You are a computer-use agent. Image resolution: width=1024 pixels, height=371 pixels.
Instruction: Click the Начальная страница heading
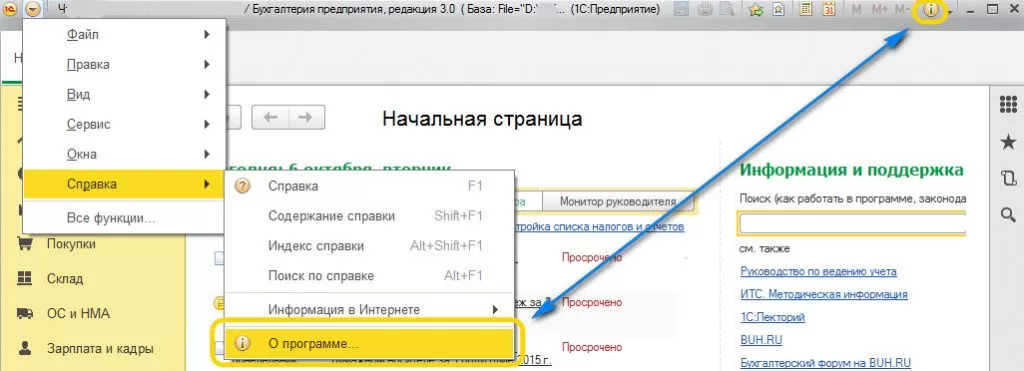click(x=482, y=119)
